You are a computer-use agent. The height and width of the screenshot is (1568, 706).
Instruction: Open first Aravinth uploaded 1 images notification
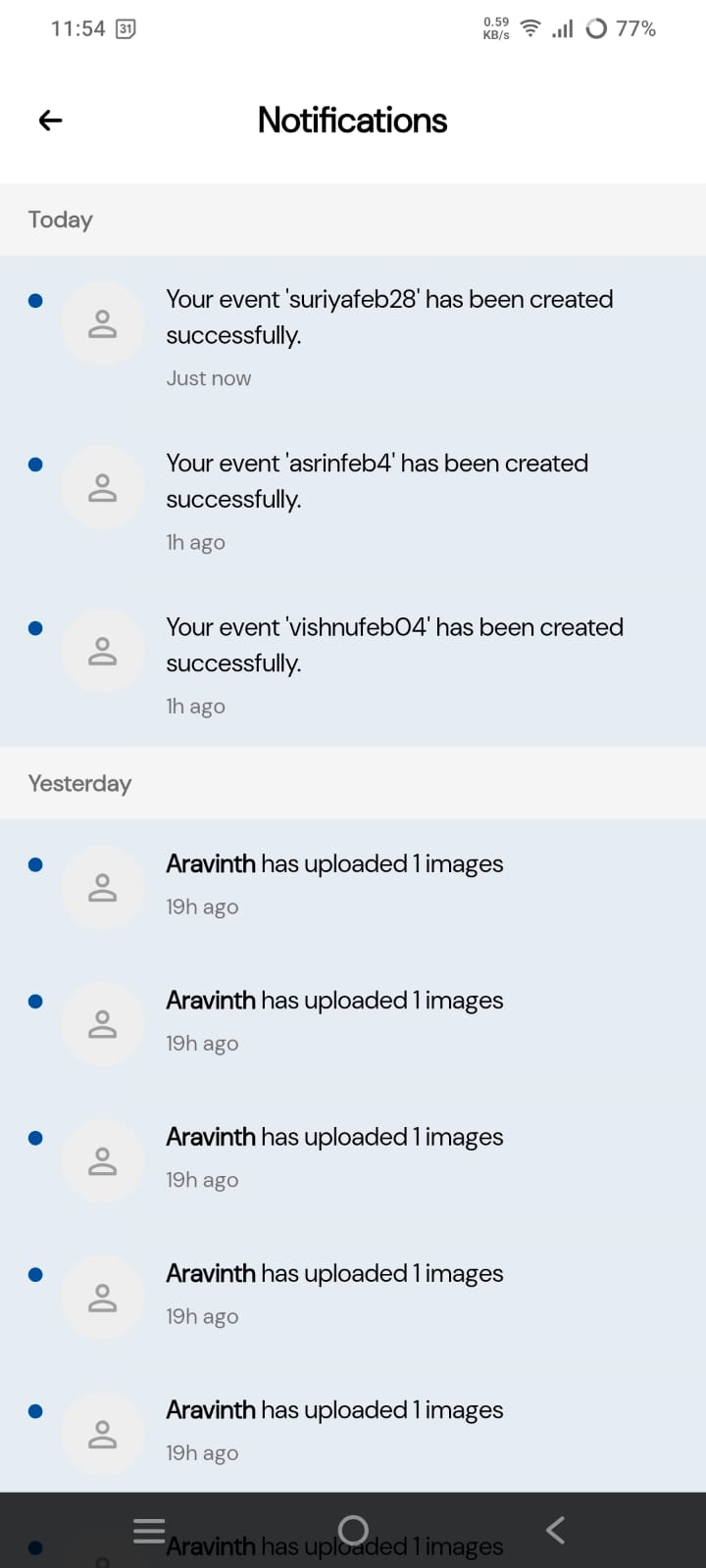click(x=334, y=863)
